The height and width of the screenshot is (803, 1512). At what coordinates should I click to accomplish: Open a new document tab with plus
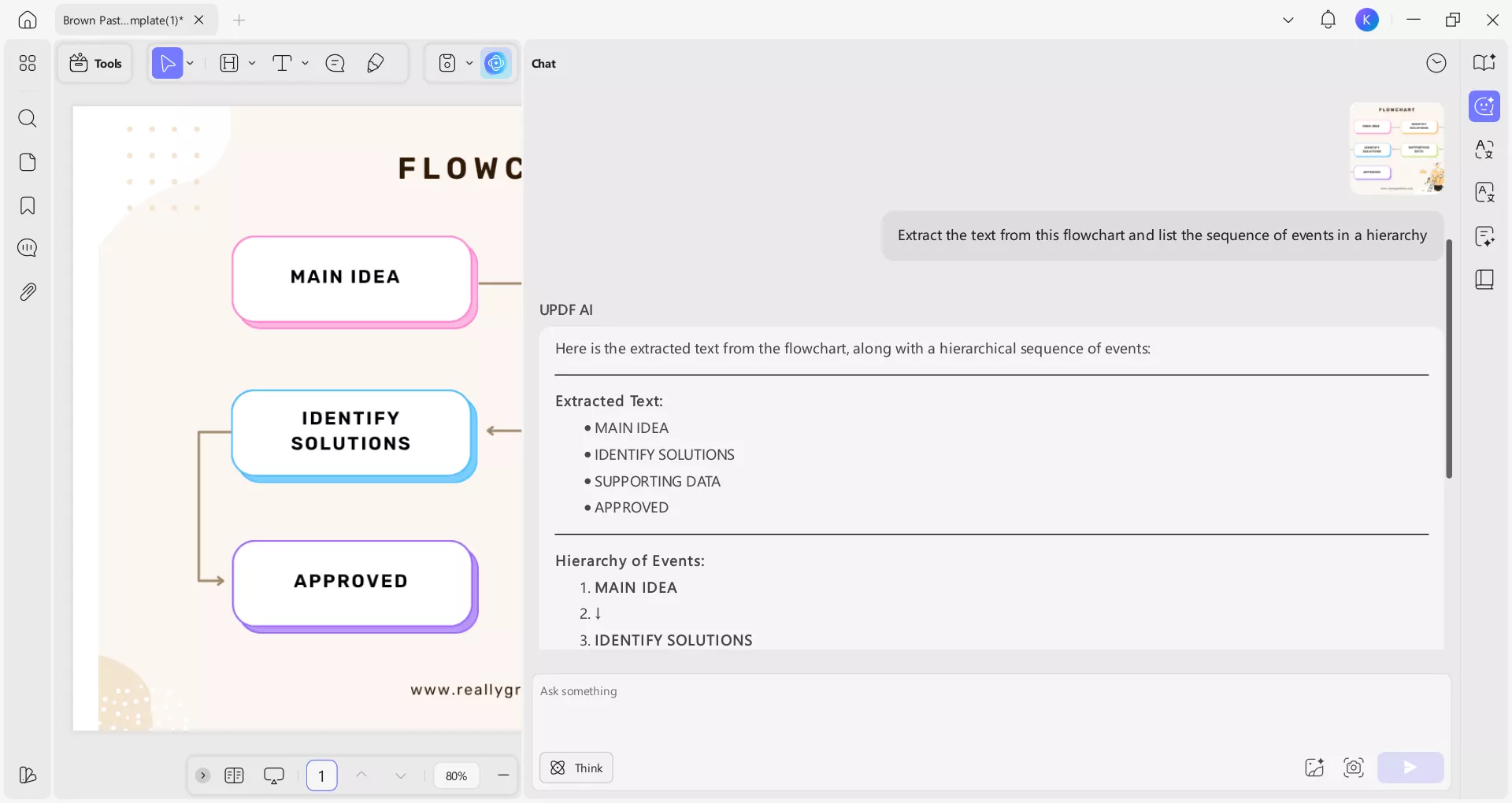coord(239,20)
